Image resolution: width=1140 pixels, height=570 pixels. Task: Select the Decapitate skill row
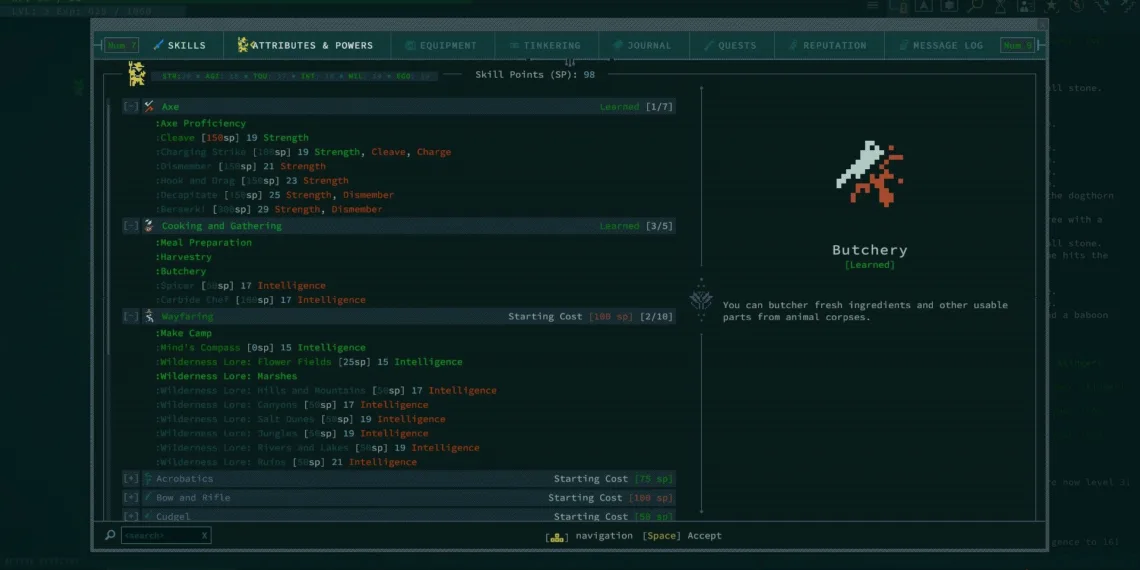[x=274, y=195]
